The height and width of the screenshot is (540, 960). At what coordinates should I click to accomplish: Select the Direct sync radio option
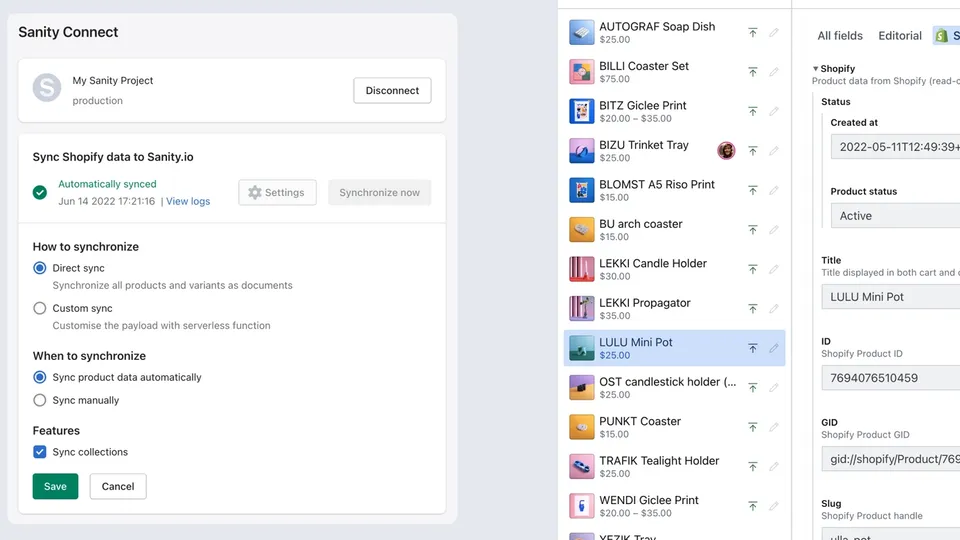pos(40,268)
